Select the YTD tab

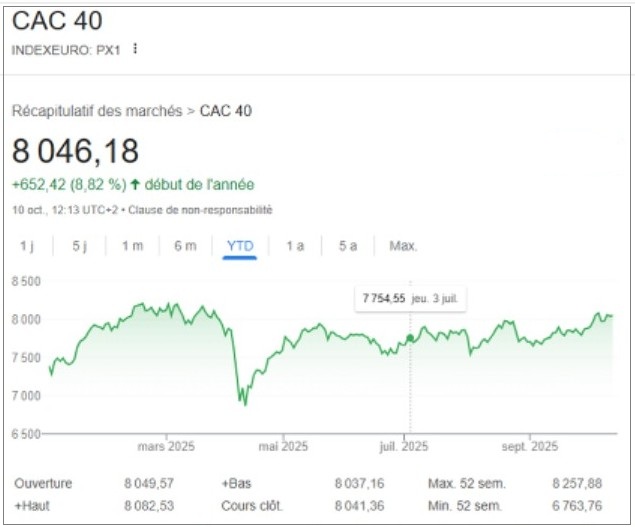240,246
